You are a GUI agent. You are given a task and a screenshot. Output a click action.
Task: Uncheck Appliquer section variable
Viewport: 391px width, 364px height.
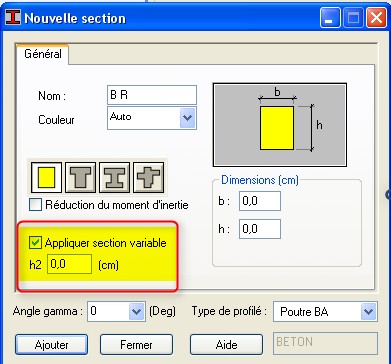pyautogui.click(x=35, y=243)
